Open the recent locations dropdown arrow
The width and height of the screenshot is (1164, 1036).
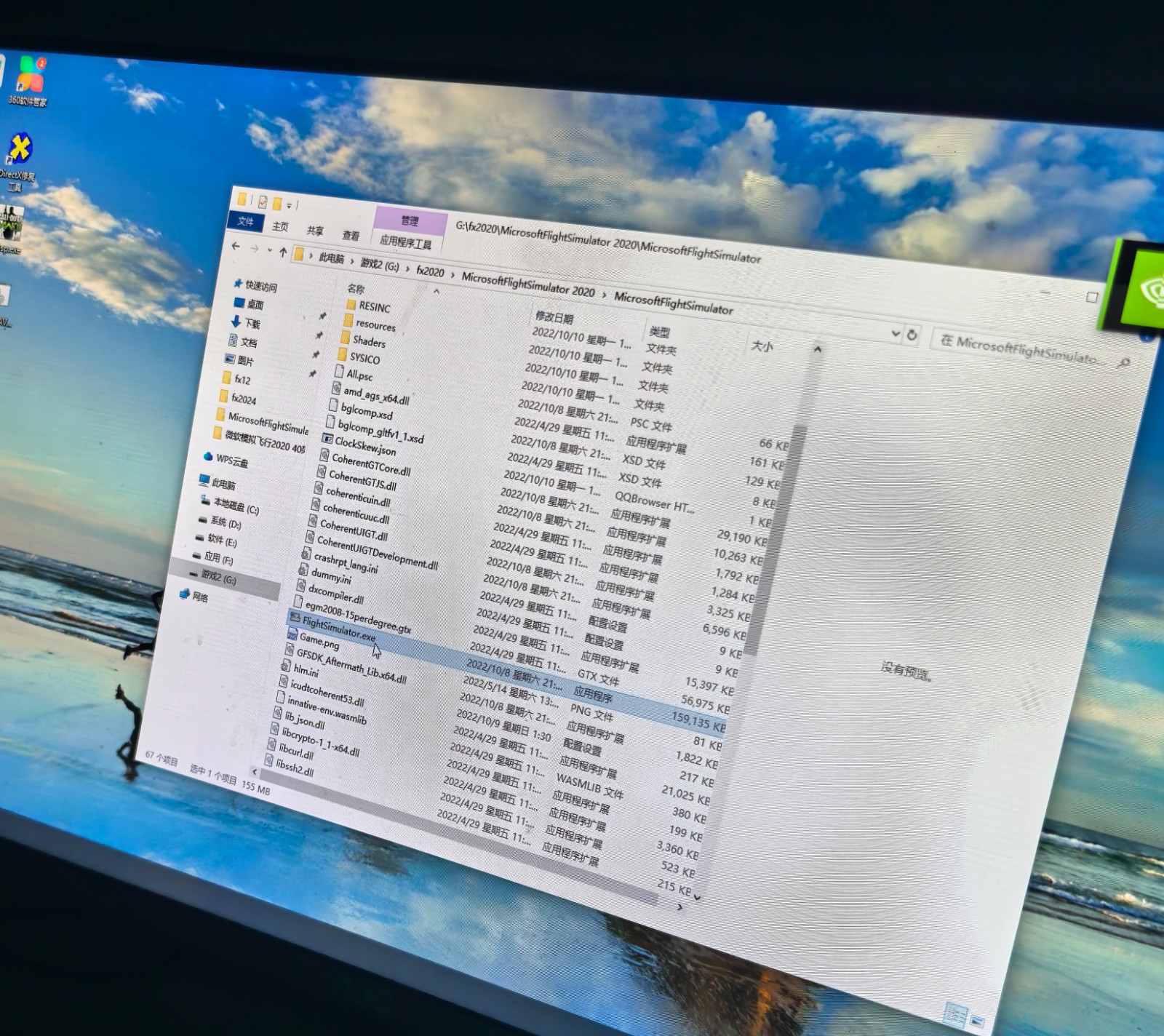[x=269, y=250]
